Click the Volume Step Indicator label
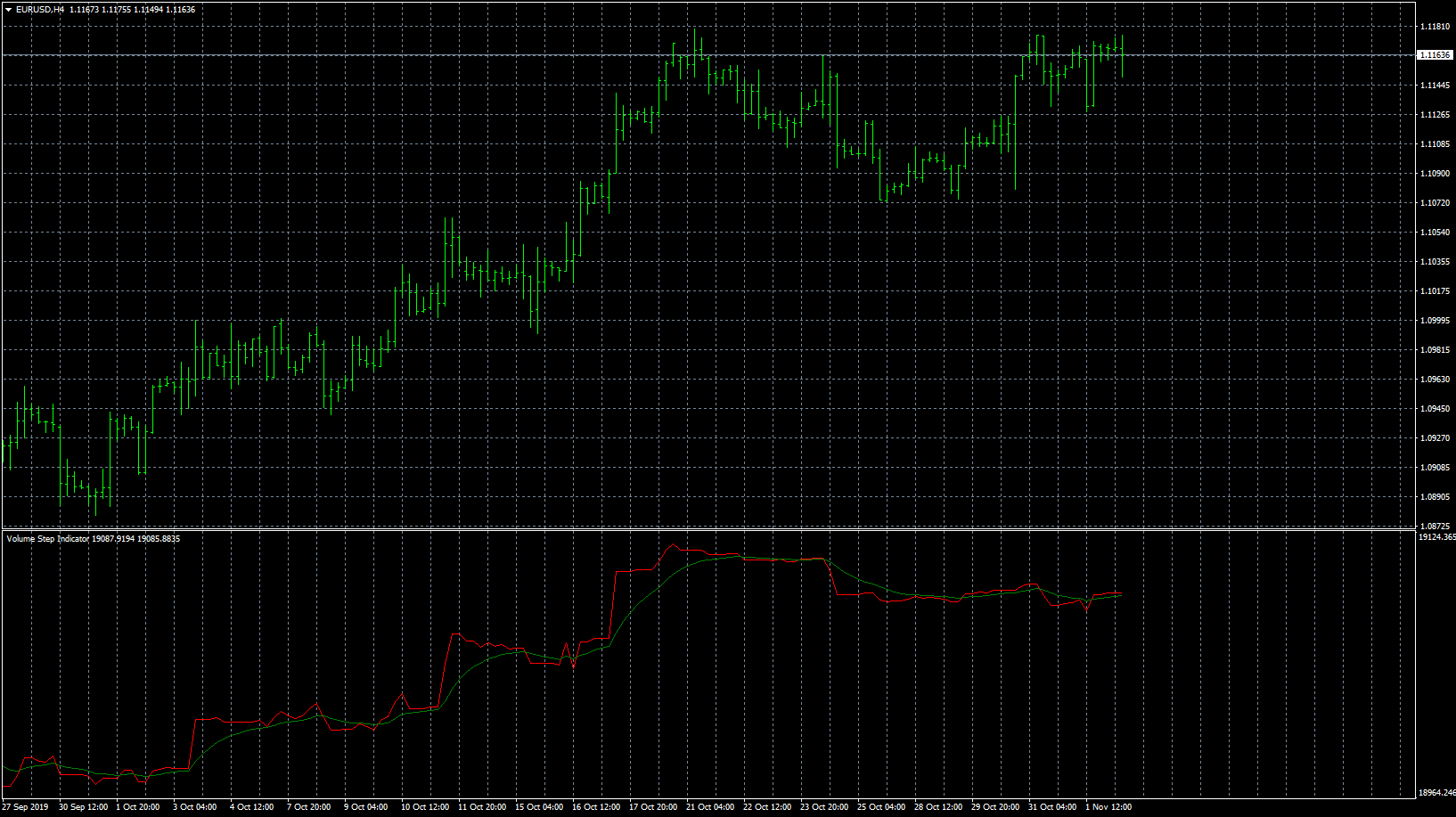 48,539
